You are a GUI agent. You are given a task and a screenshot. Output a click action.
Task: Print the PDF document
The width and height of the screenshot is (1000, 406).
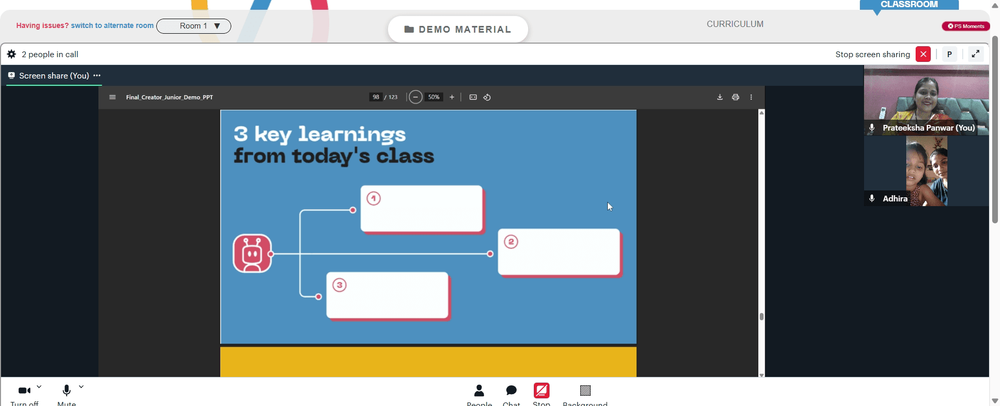coord(735,98)
